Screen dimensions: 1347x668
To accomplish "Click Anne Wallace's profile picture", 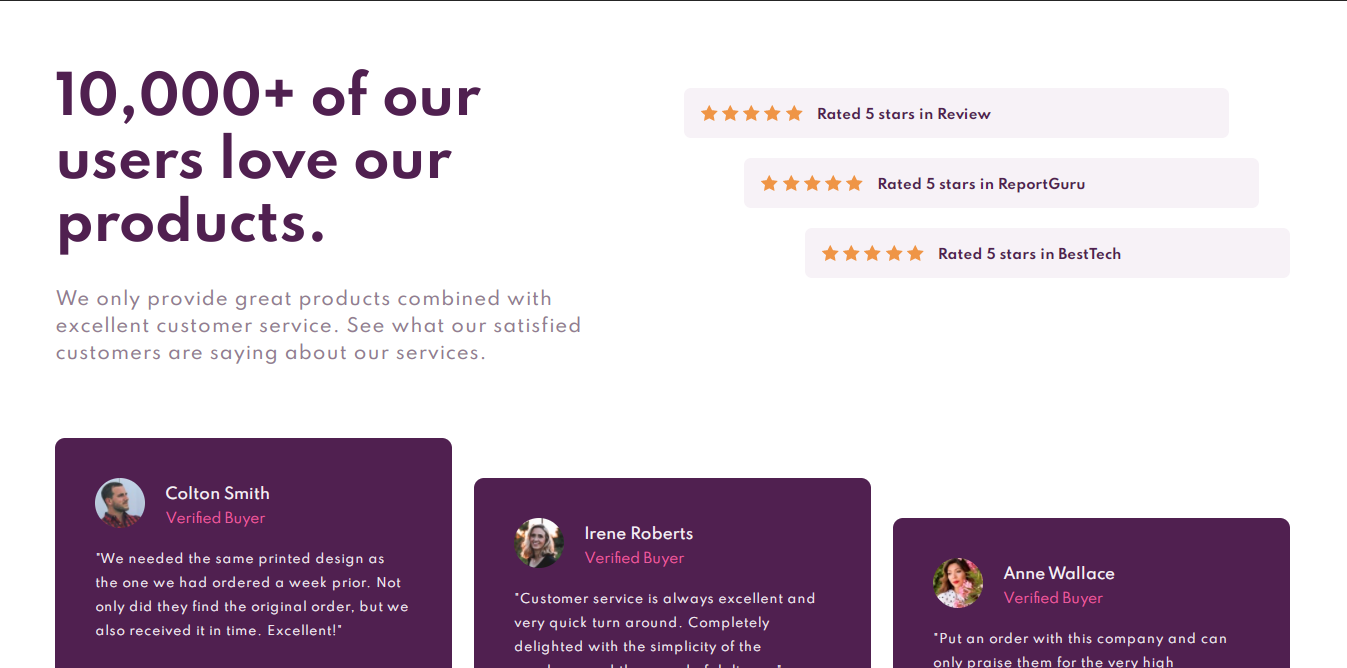I will click(x=958, y=583).
